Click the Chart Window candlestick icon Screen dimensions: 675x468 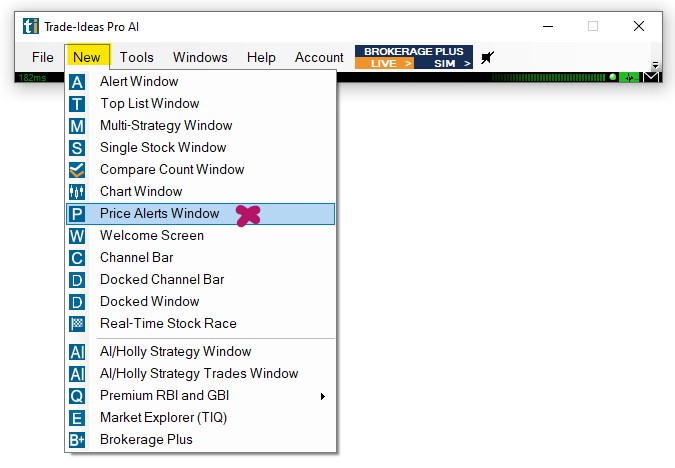pyautogui.click(x=77, y=192)
